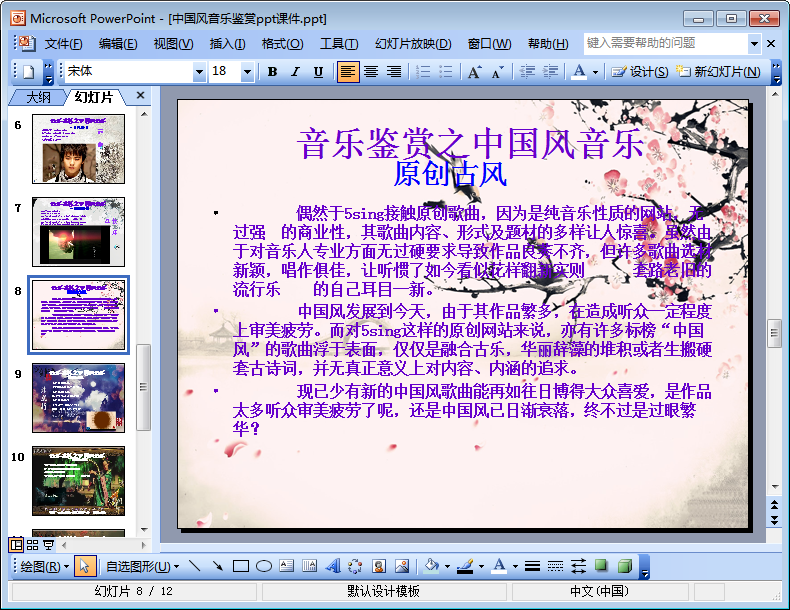Viewport: 790px width, 610px height.
Task: Open font color dropdown in formatting toolbar
Action: pos(595,73)
